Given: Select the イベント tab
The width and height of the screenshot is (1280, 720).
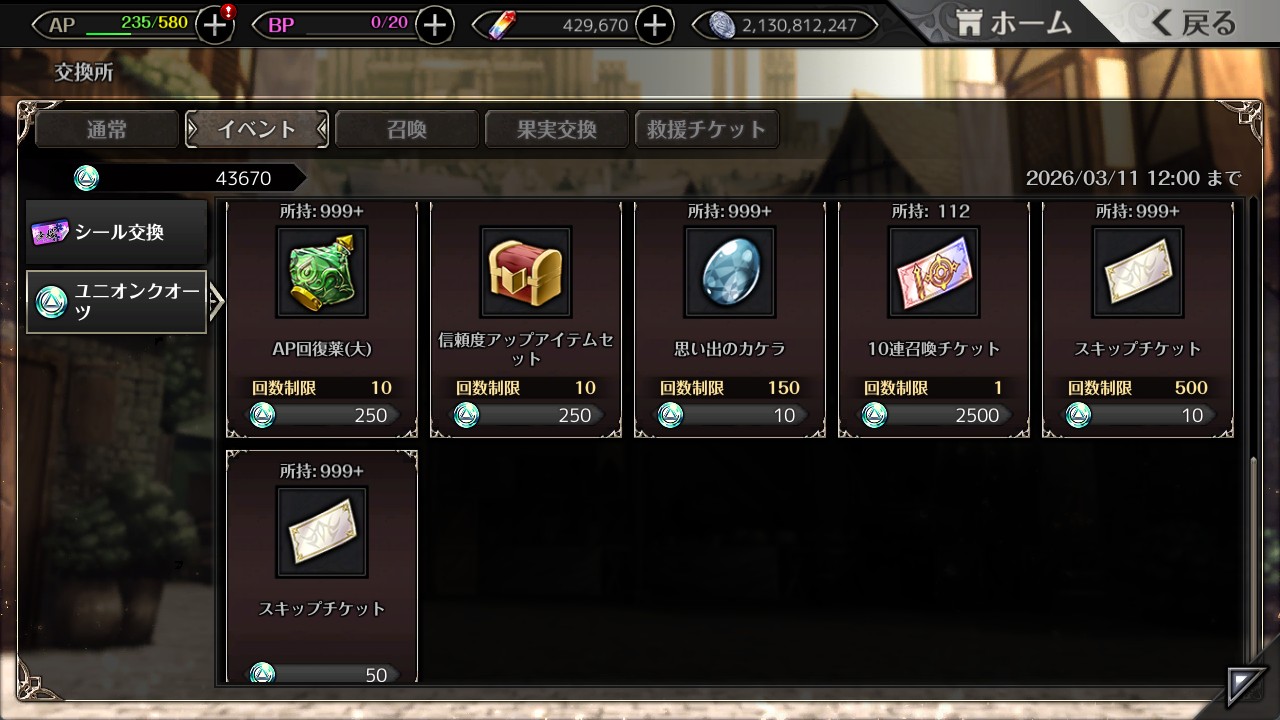Looking at the screenshot, I should coord(257,129).
